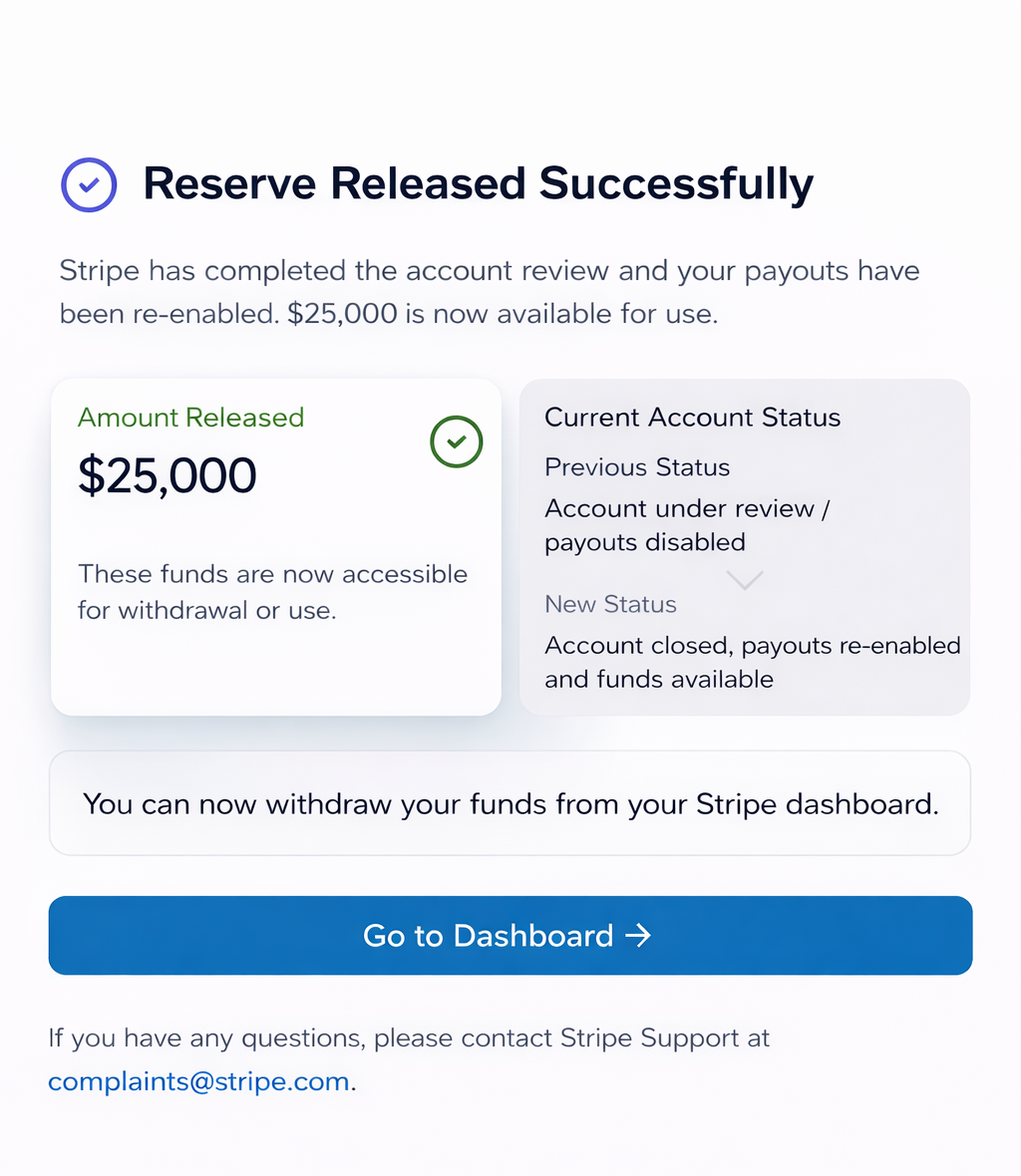Select the New Status label
The height and width of the screenshot is (1176, 1021).
tap(610, 604)
